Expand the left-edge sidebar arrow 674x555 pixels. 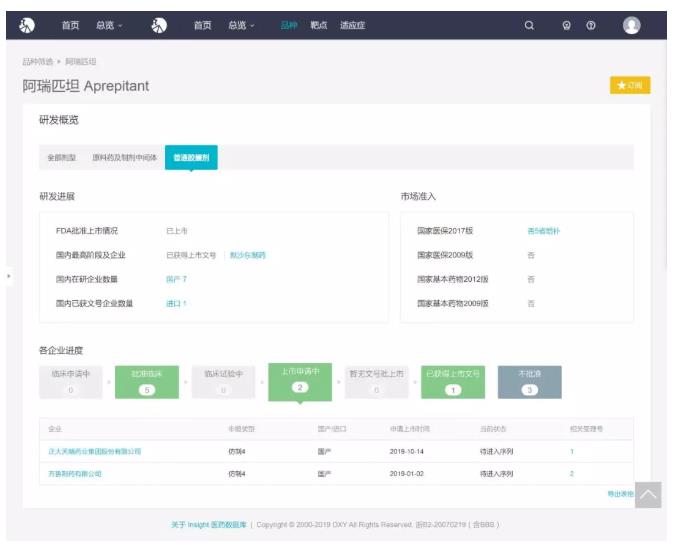(9, 276)
